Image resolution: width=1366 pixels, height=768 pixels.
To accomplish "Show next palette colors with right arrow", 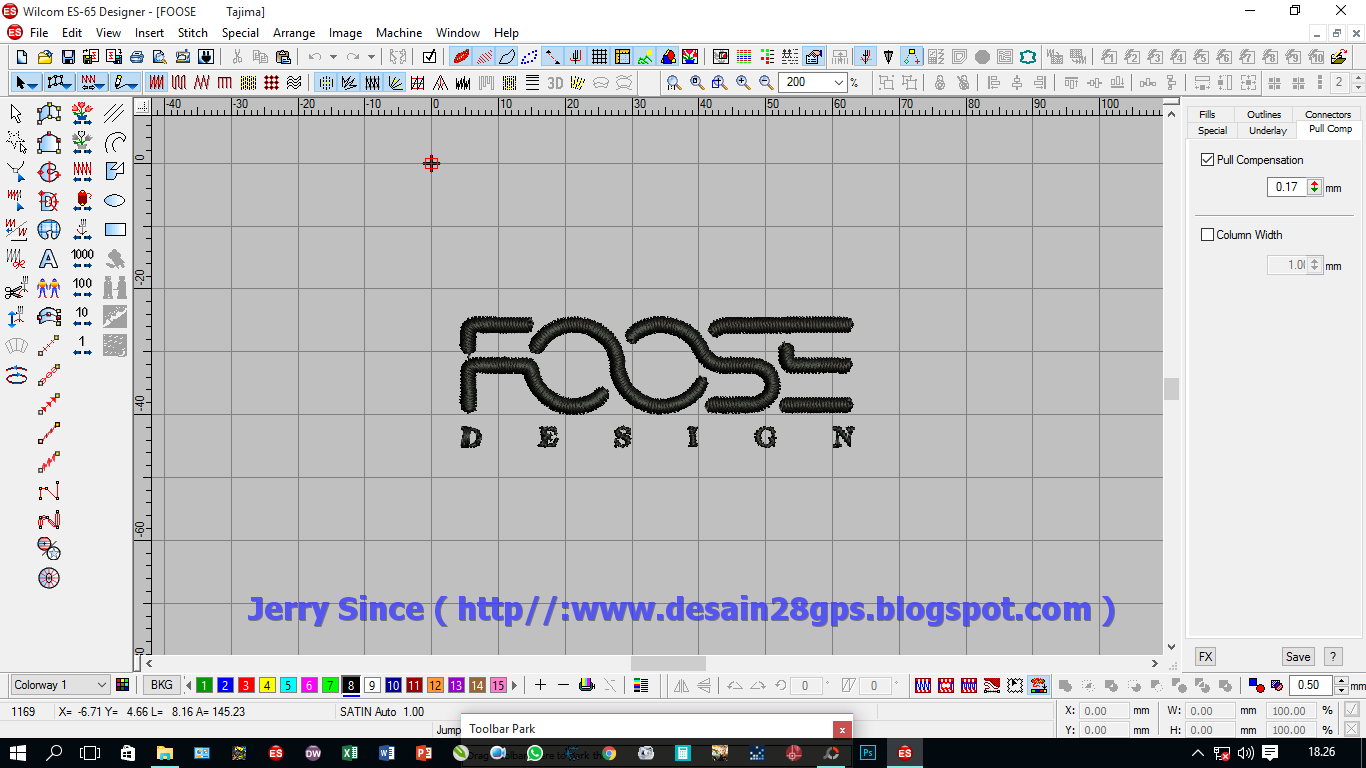I will 515,685.
